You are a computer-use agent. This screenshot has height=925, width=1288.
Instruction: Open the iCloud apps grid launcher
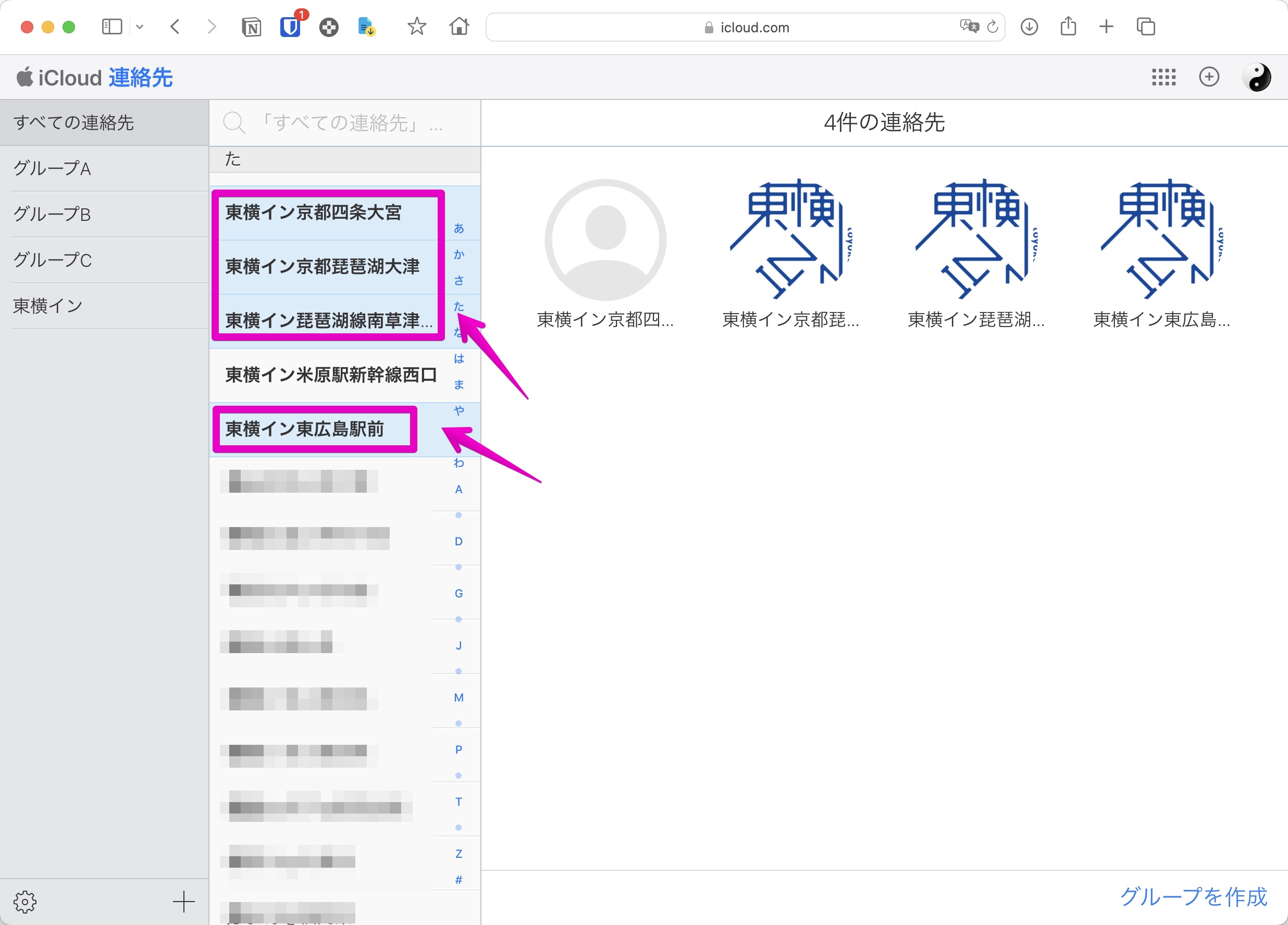pyautogui.click(x=1163, y=77)
